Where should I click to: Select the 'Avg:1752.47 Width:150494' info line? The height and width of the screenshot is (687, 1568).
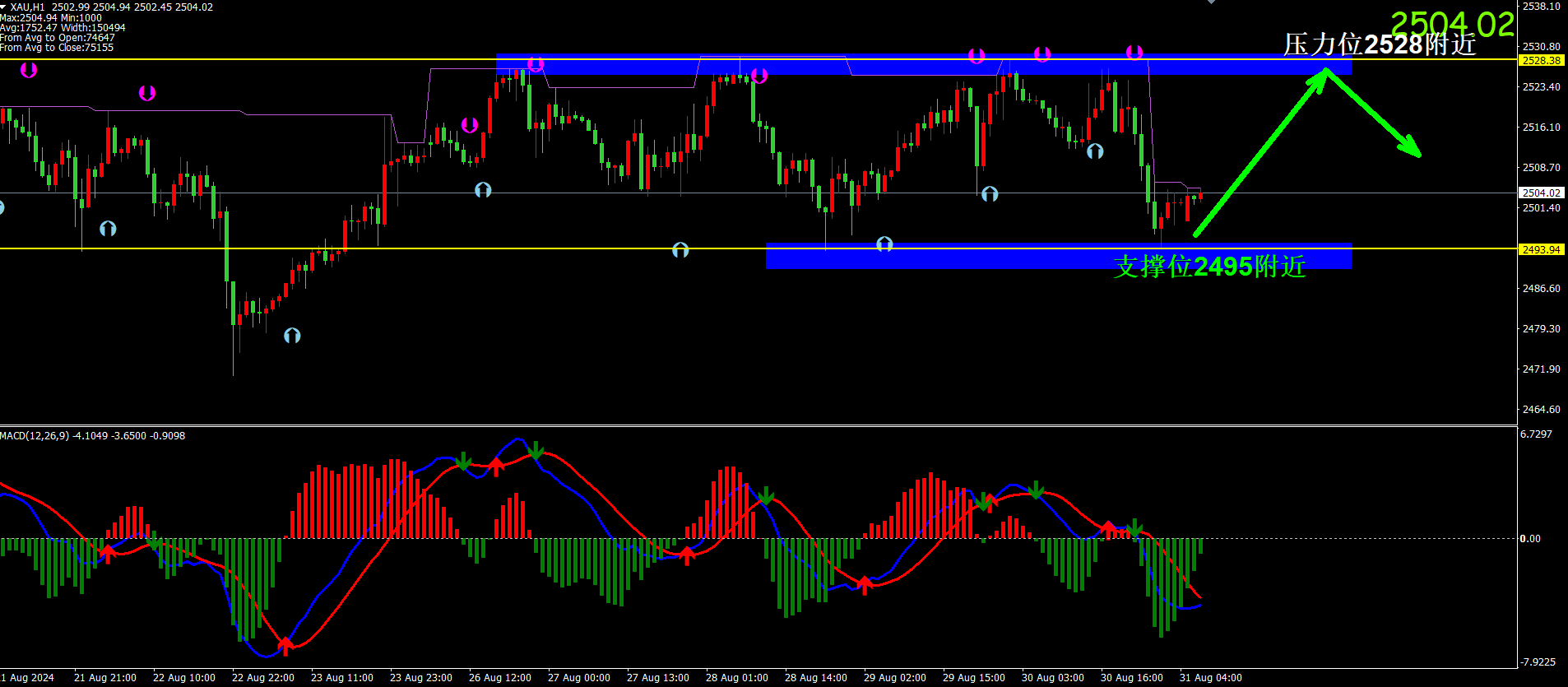coord(63,27)
